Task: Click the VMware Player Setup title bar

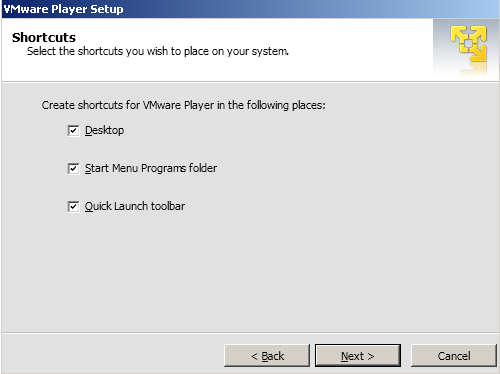Action: pos(250,9)
